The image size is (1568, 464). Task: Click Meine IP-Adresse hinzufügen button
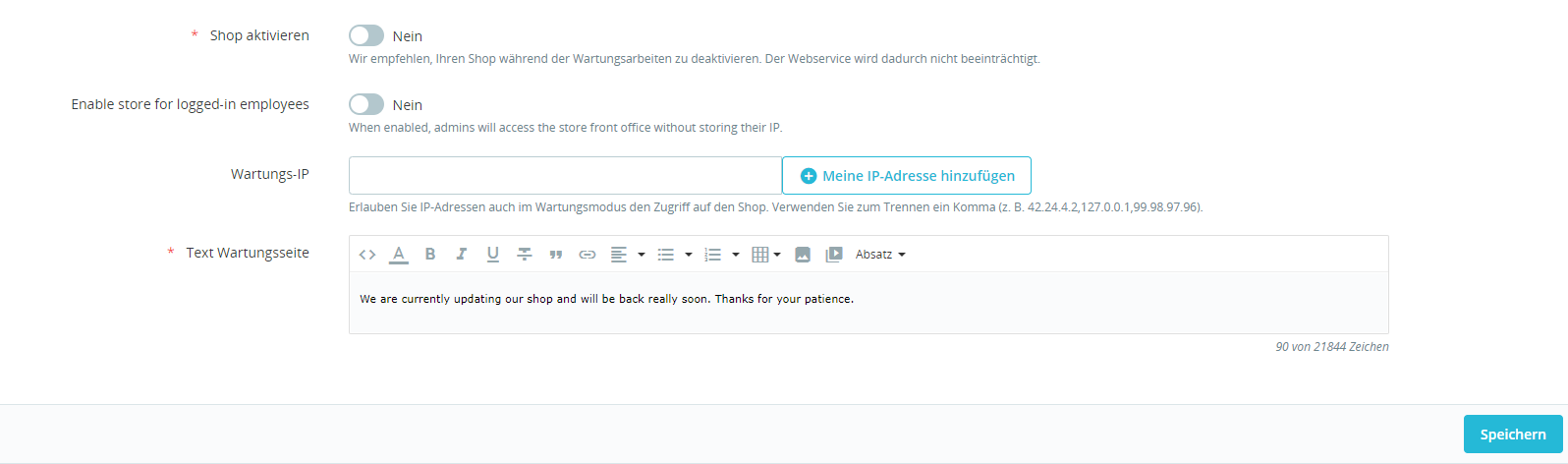pyautogui.click(x=907, y=175)
